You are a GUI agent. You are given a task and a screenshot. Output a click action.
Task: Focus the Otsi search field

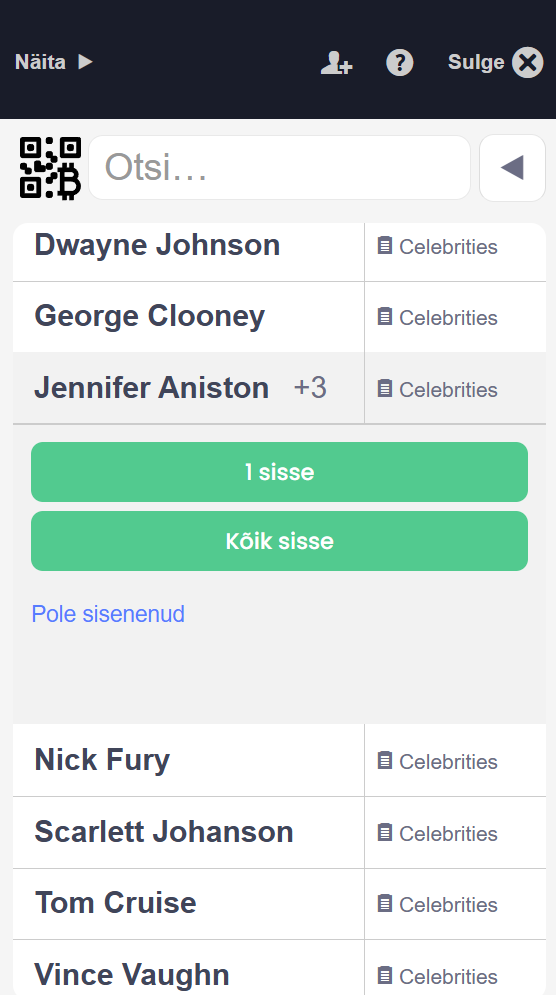279,168
